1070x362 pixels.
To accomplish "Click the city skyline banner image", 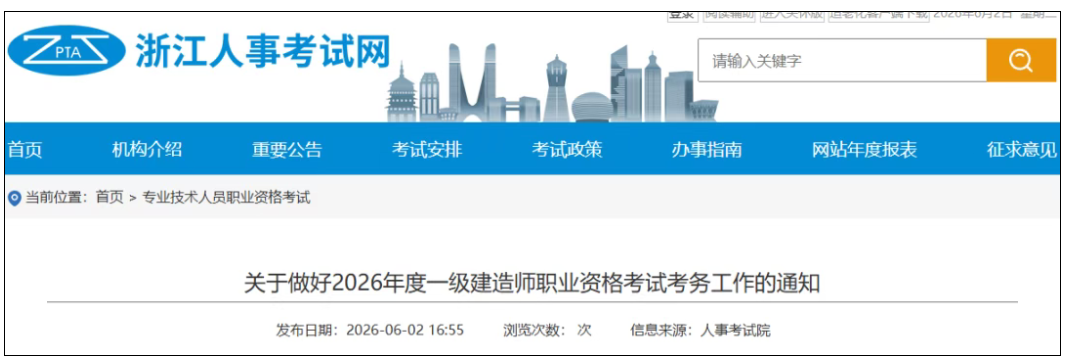I will [x=551, y=83].
